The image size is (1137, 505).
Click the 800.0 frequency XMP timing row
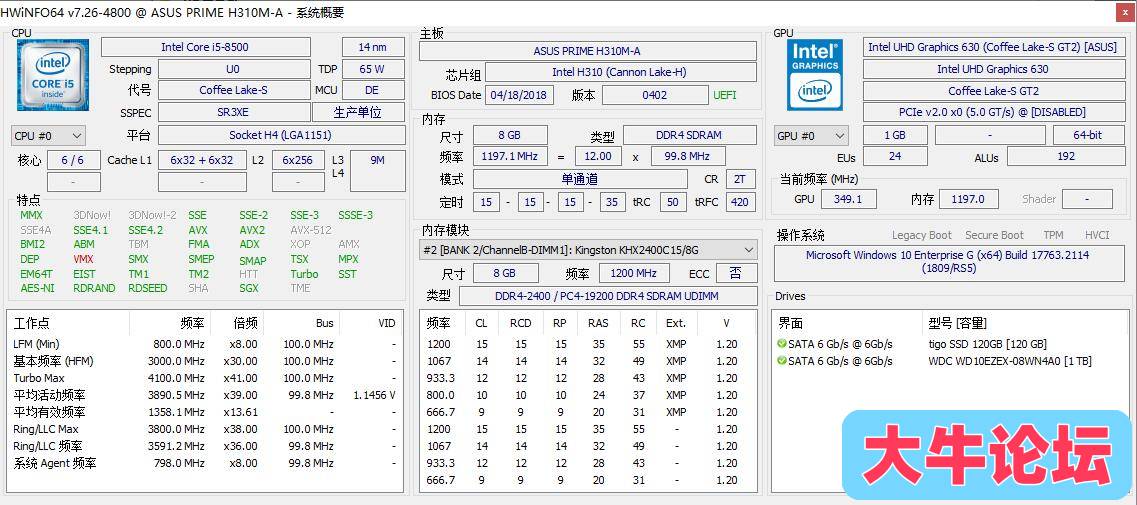(588, 395)
